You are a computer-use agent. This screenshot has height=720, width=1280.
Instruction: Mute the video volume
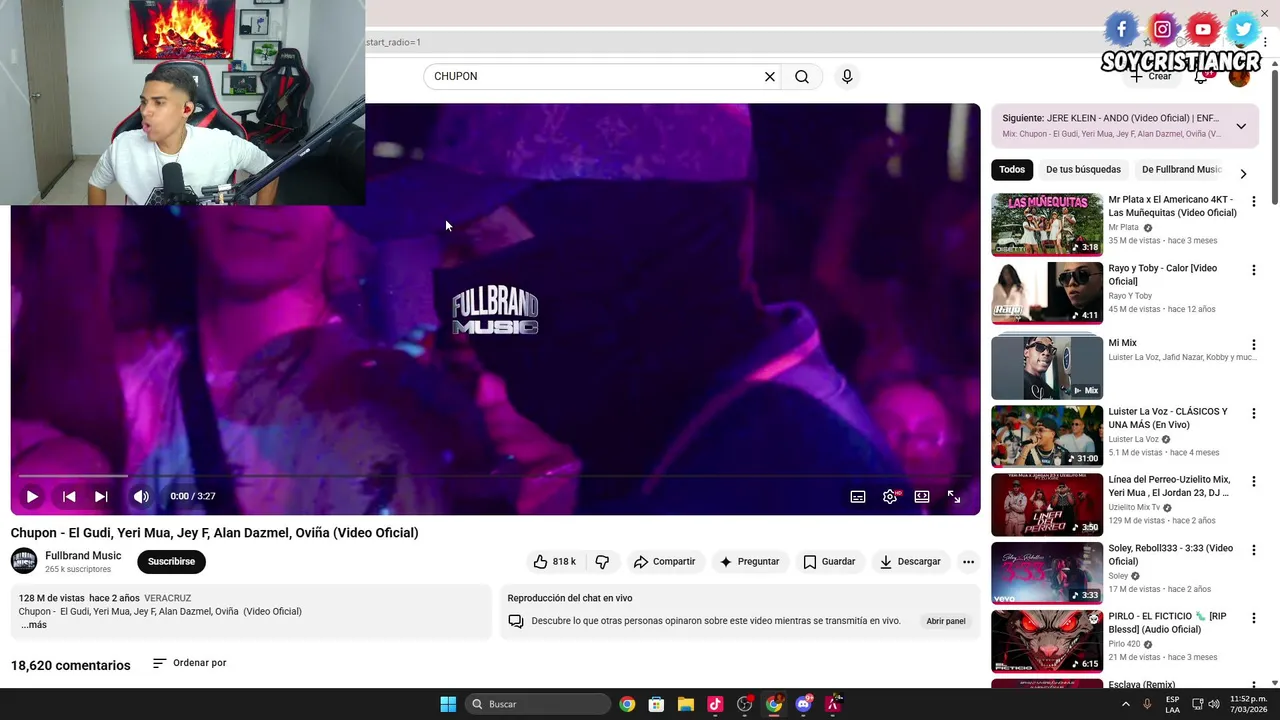[x=141, y=496]
